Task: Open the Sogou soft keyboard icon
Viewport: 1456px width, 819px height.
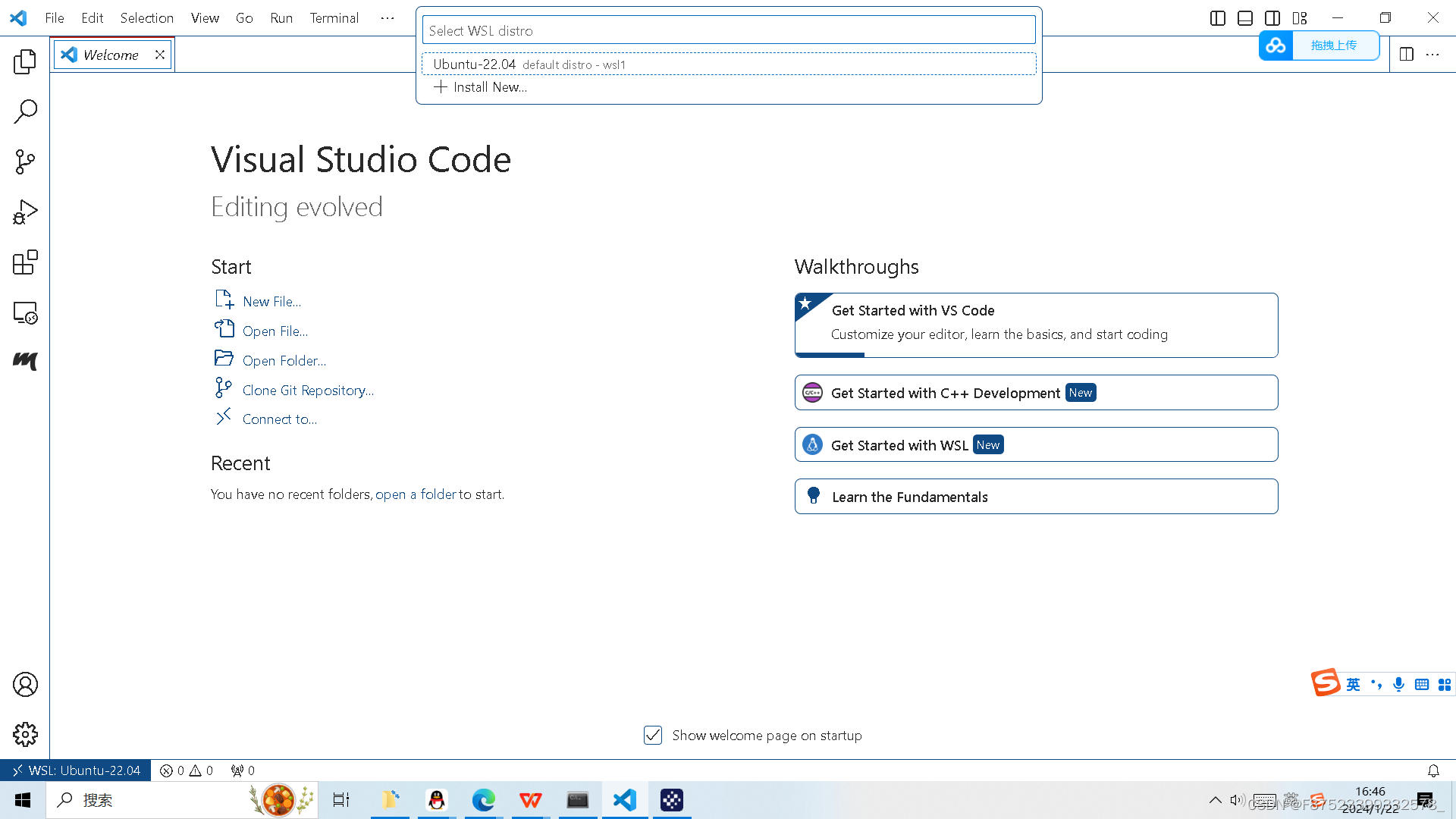Action: [x=1422, y=685]
